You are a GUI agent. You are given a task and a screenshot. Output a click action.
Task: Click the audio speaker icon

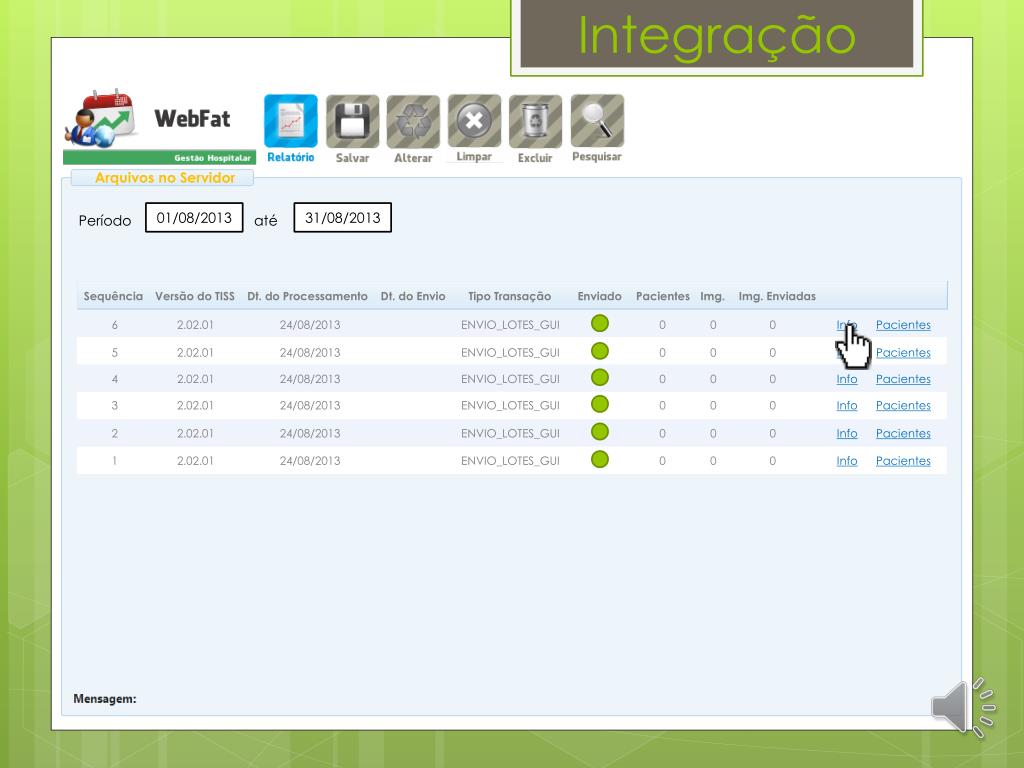coord(963,707)
